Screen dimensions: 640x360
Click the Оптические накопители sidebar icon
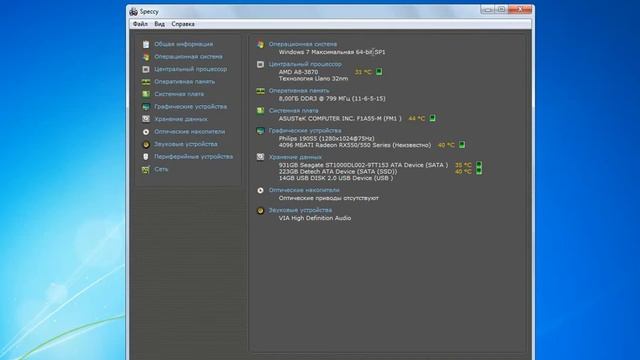(146, 132)
